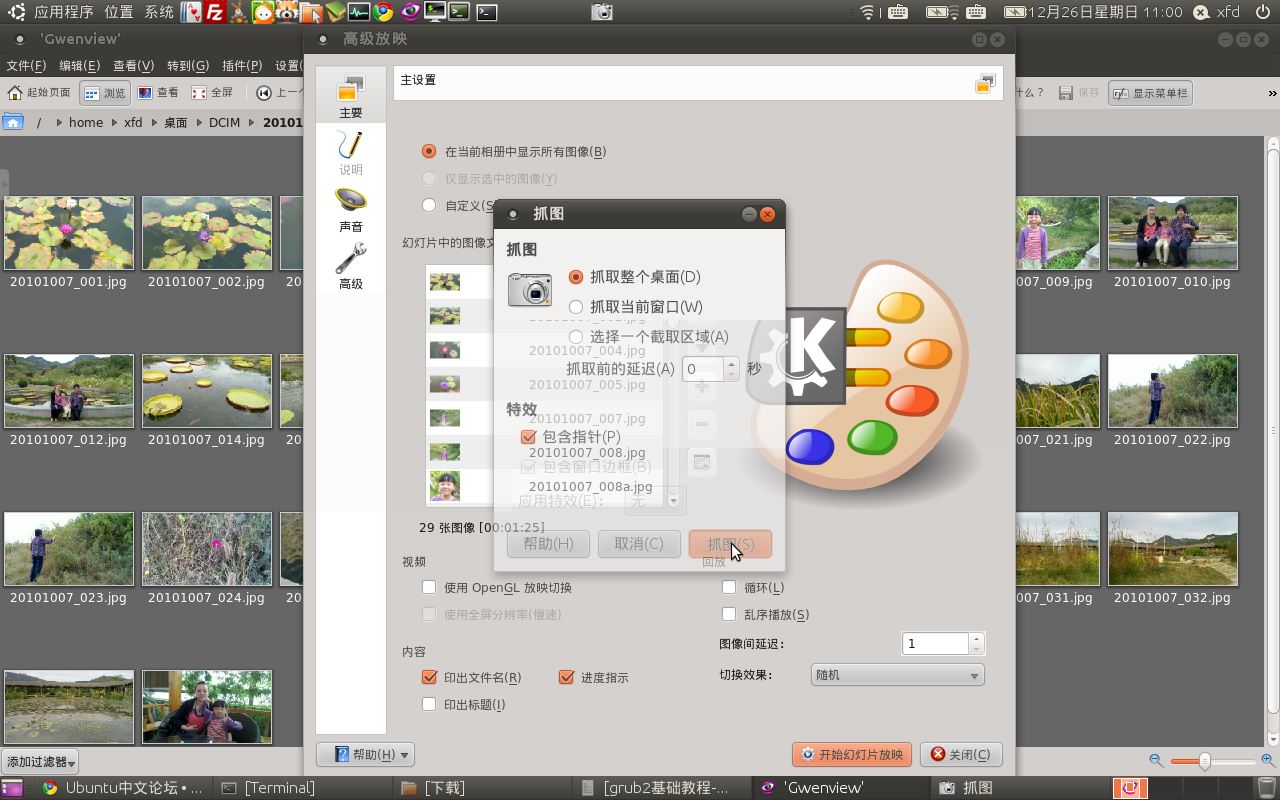The width and height of the screenshot is (1280, 800).
Task: Open the 编辑(E) menu in Gwenview
Action: [x=79, y=66]
